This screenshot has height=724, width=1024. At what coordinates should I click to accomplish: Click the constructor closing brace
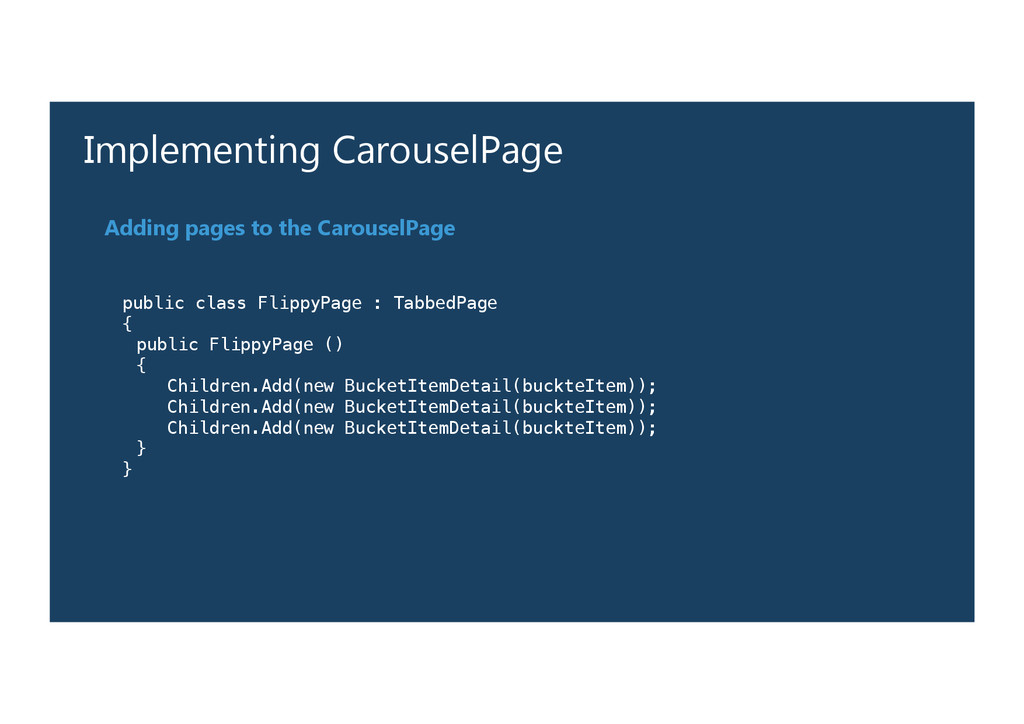pos(142,448)
